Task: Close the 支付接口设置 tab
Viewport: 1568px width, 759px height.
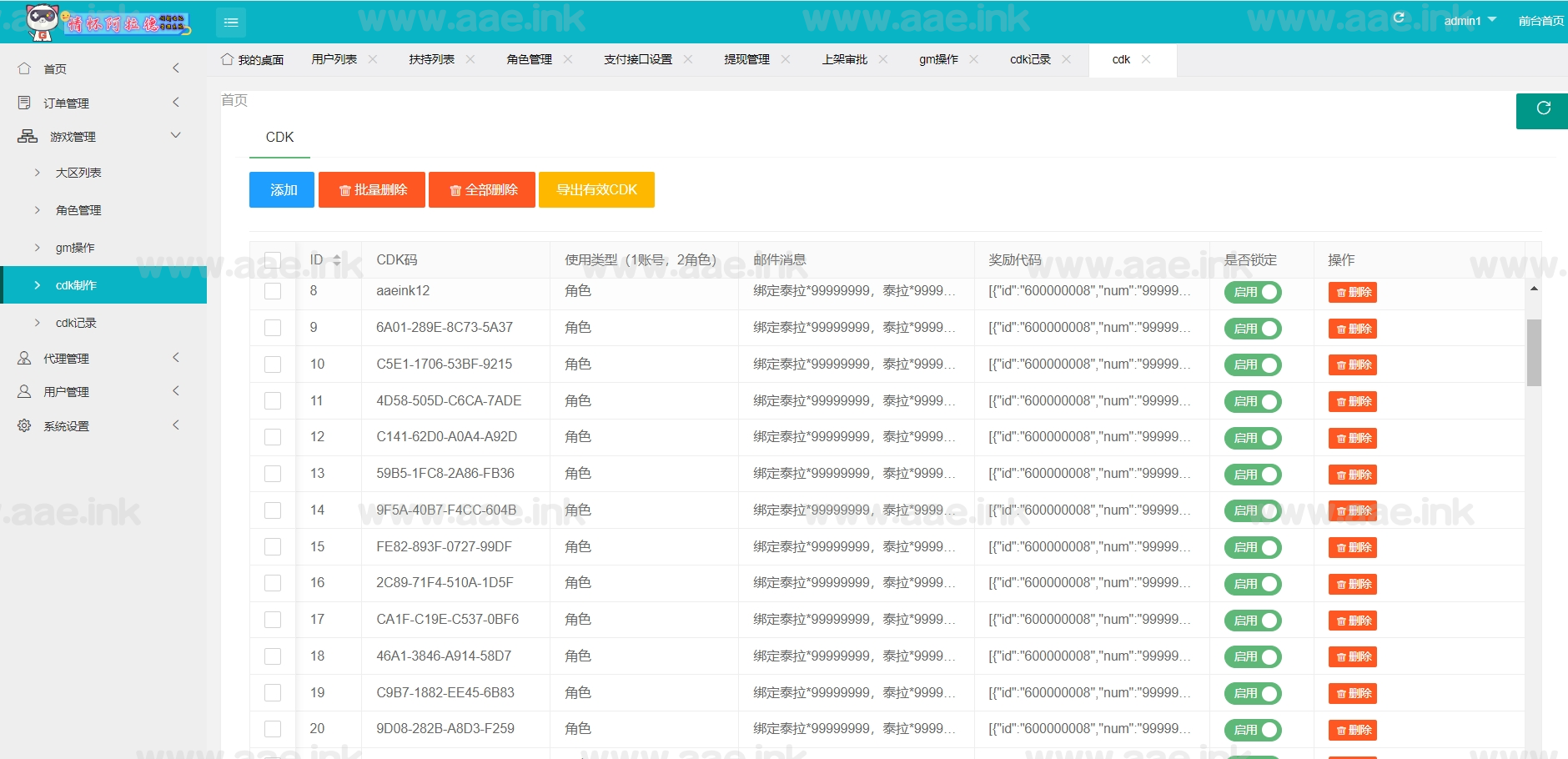Action: [688, 59]
